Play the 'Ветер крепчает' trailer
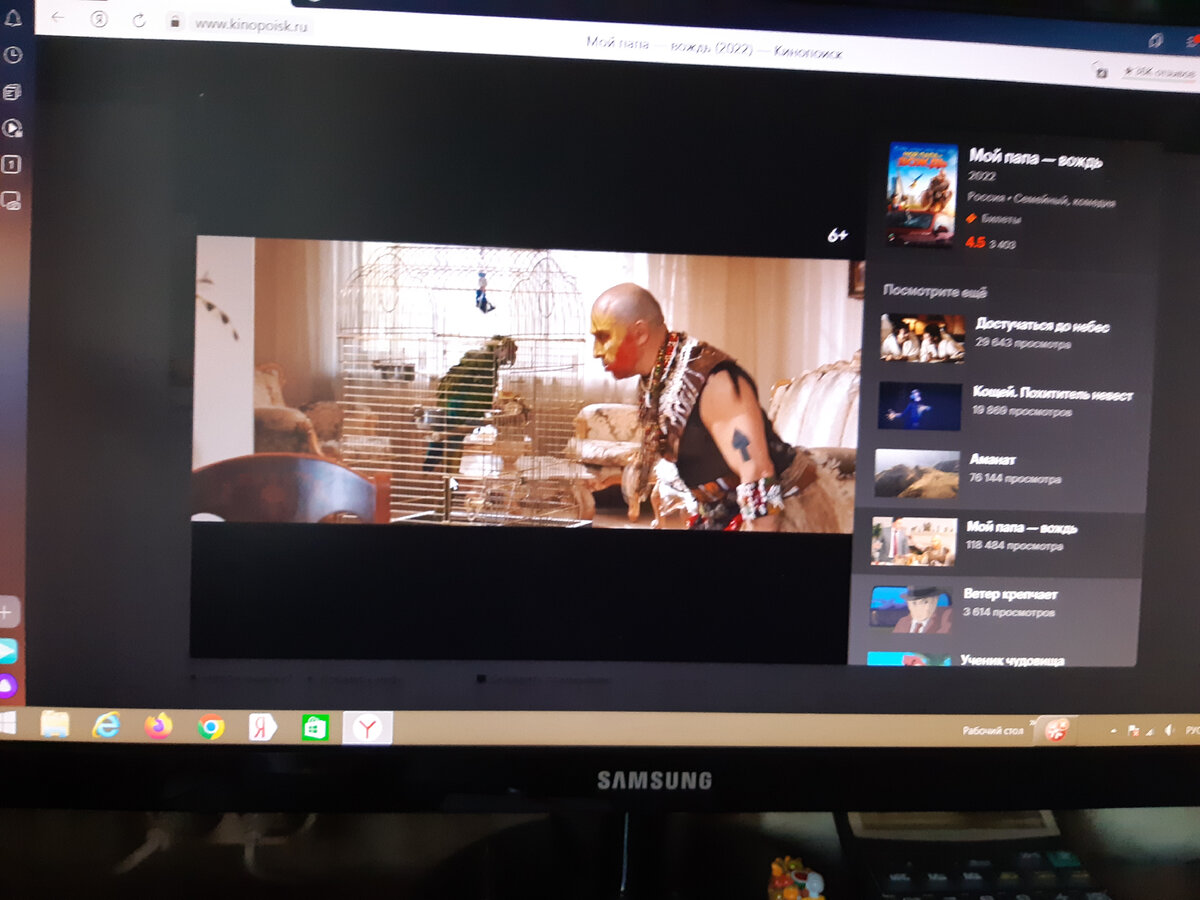The image size is (1200, 900). point(1011,594)
